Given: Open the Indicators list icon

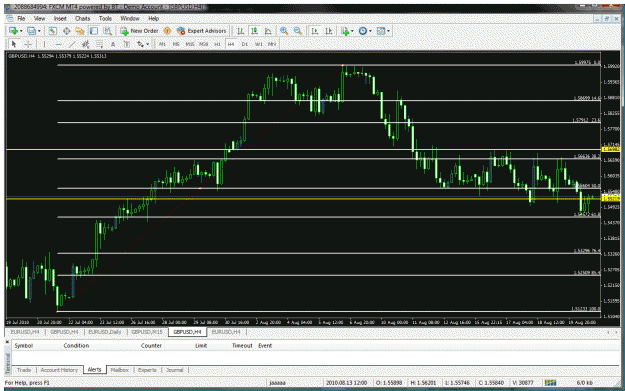Looking at the screenshot, I should (x=345, y=31).
